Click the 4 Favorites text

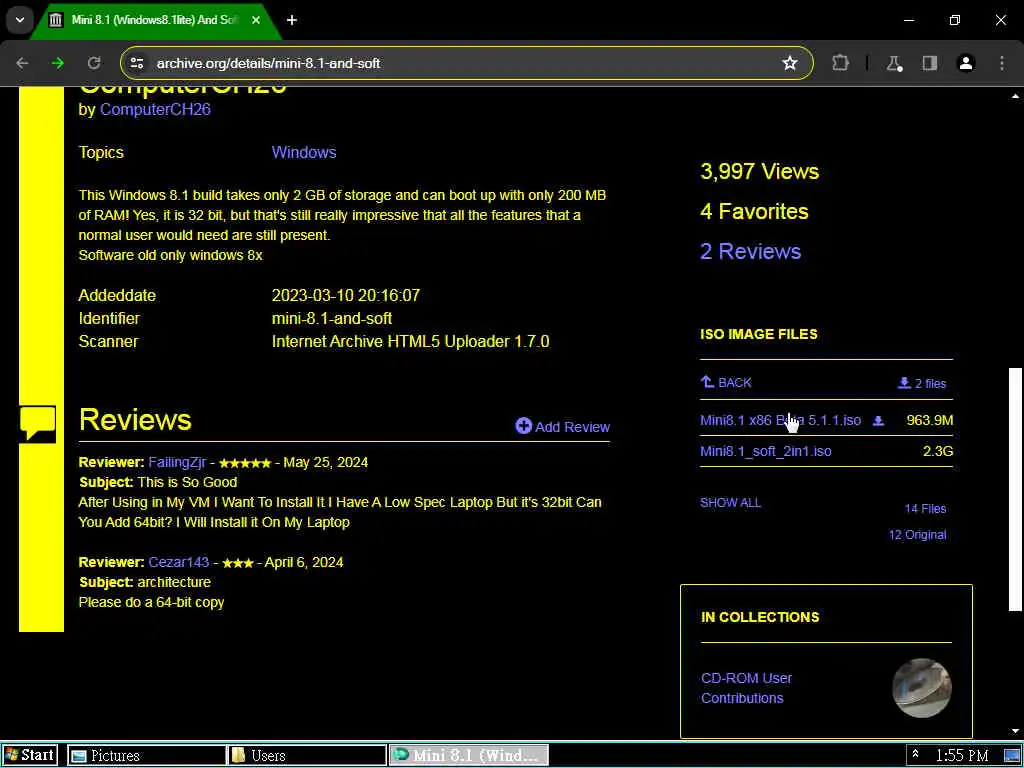tap(754, 212)
